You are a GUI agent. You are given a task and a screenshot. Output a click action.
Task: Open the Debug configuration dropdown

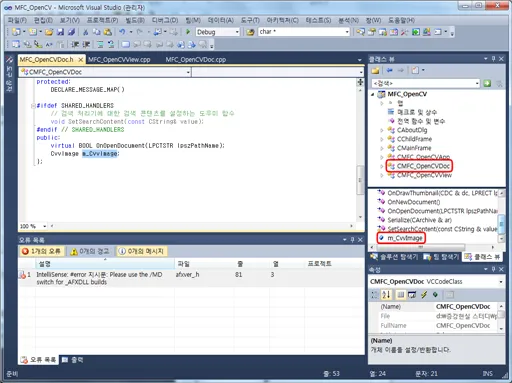point(237,32)
